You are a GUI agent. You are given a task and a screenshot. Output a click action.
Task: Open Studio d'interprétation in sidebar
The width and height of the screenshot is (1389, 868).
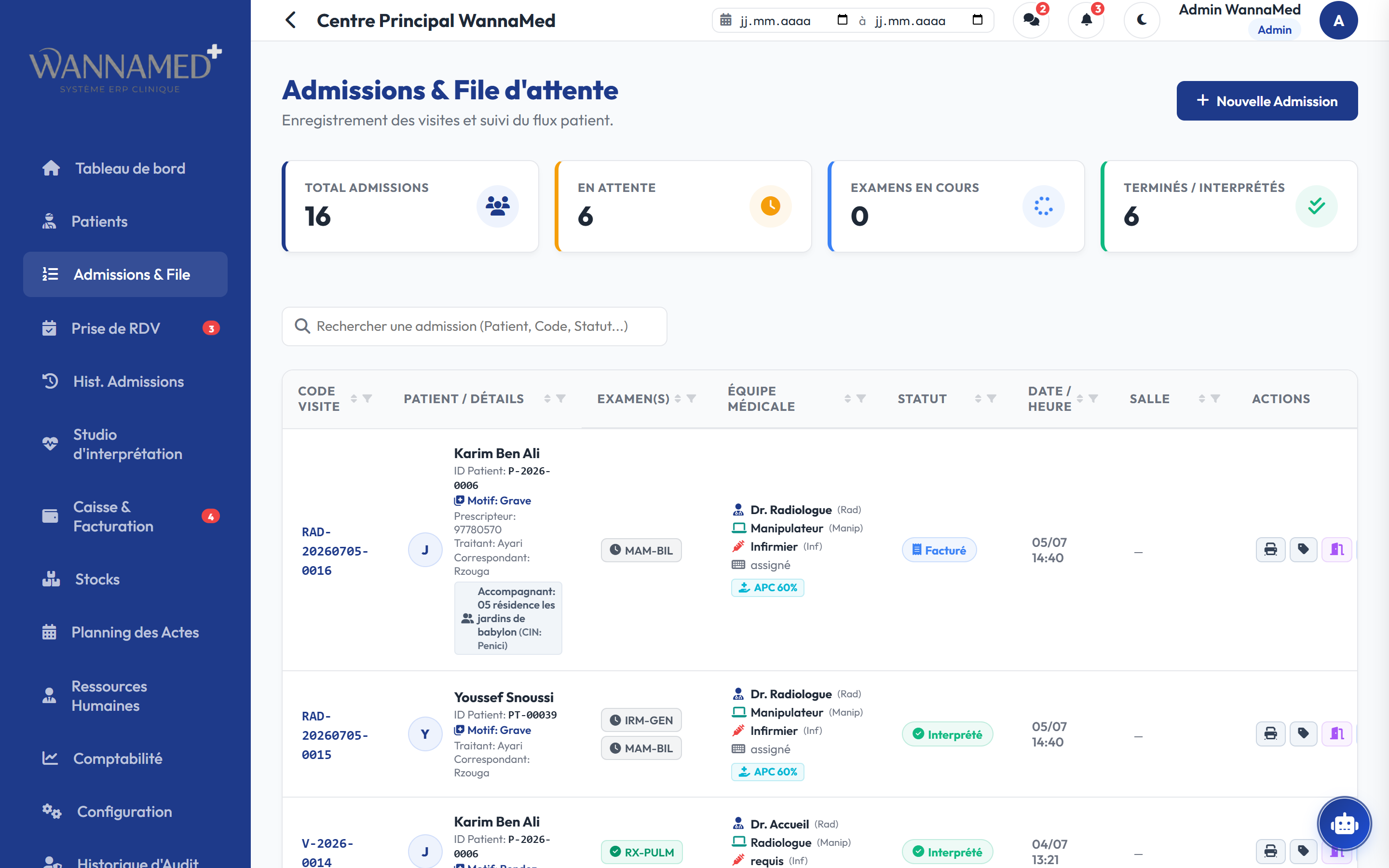tap(125, 444)
